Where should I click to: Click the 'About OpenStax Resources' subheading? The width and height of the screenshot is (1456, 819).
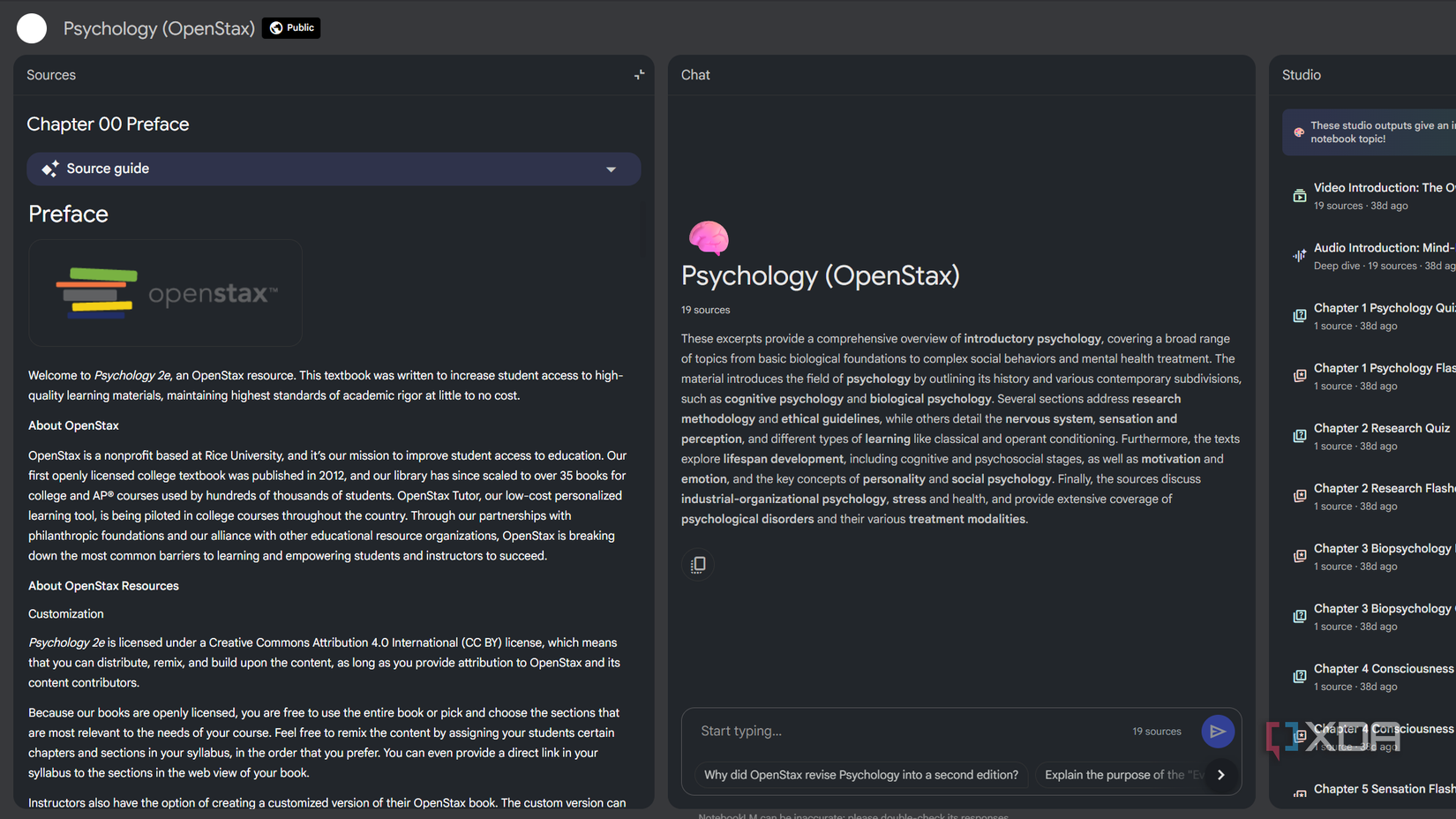(103, 586)
